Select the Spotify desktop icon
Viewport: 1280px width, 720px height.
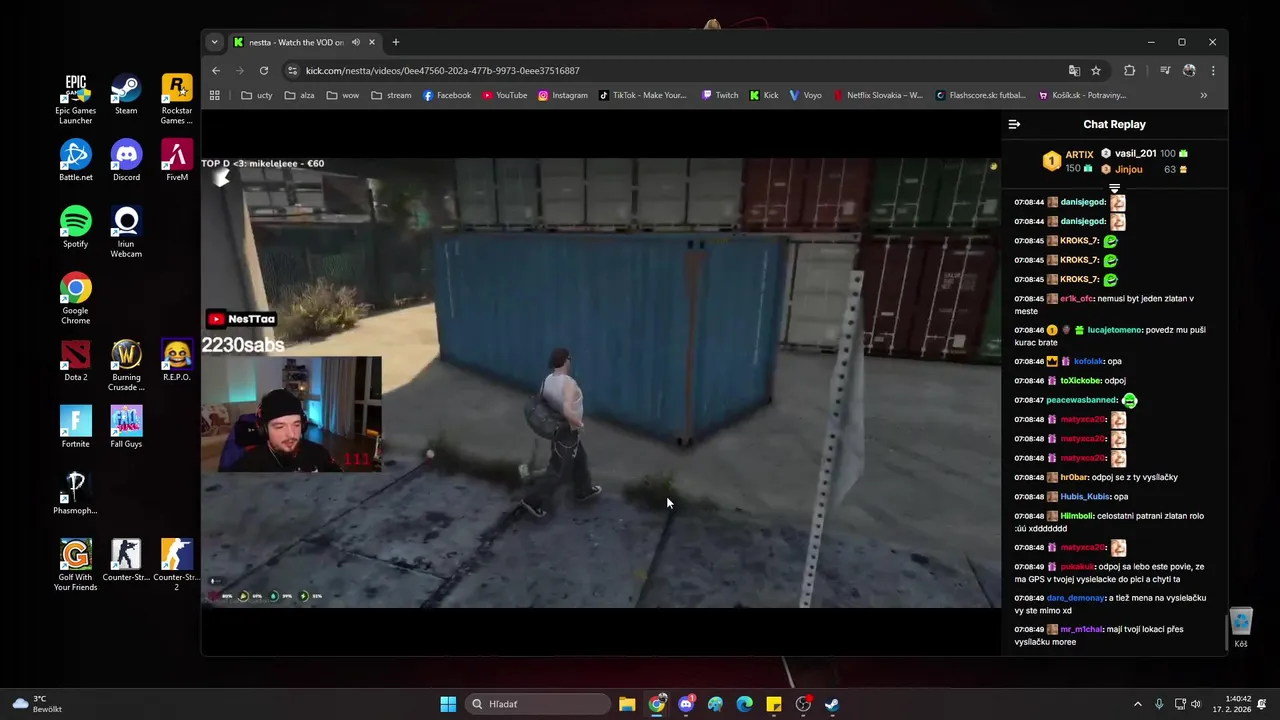(x=75, y=227)
